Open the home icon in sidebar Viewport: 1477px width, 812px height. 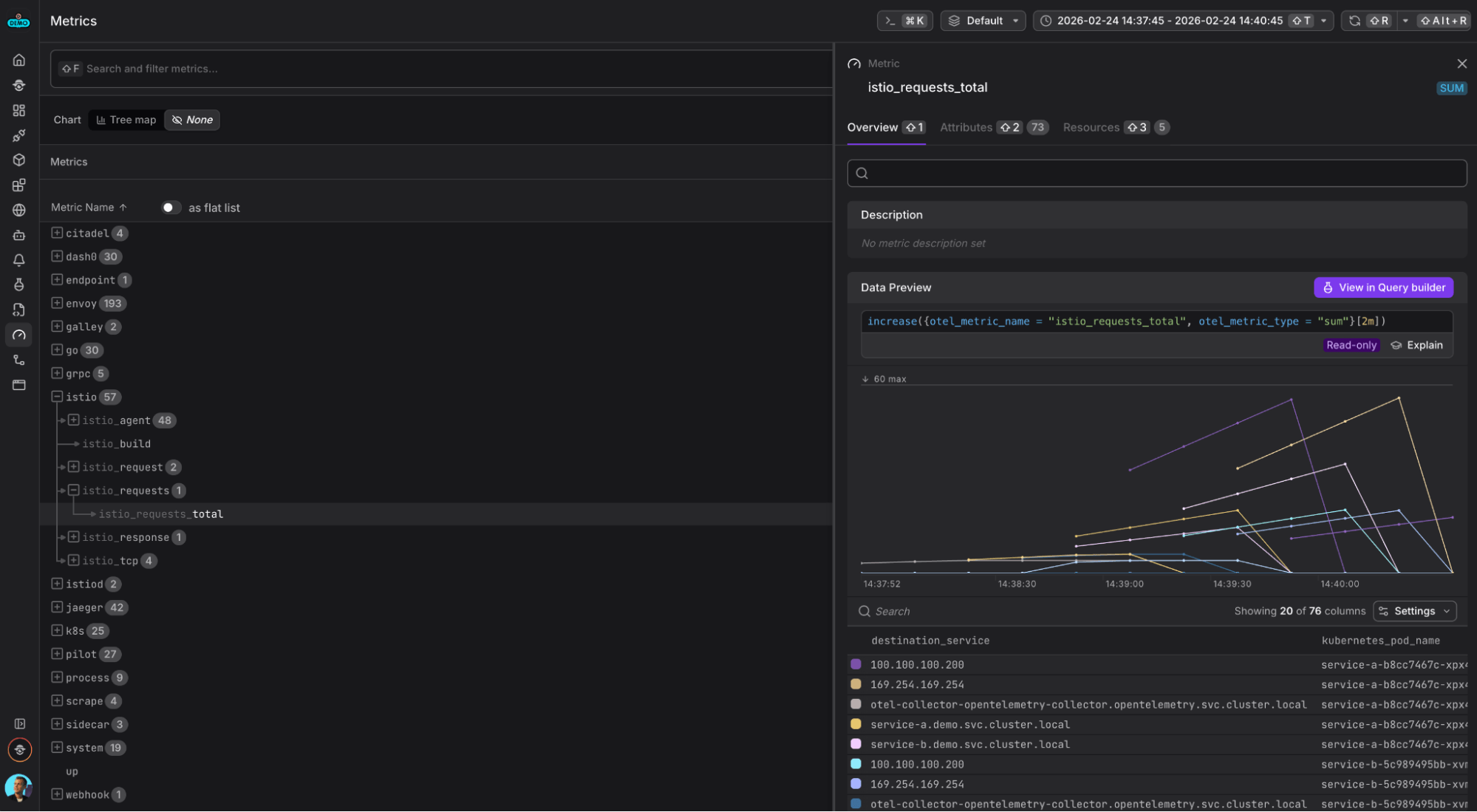pyautogui.click(x=19, y=60)
